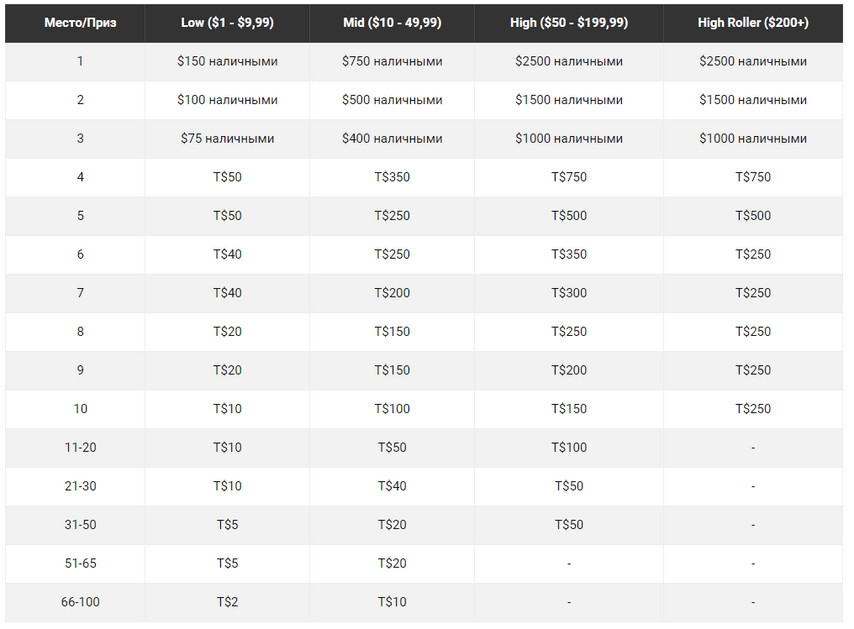Click the 11-20 place row label

(80, 448)
